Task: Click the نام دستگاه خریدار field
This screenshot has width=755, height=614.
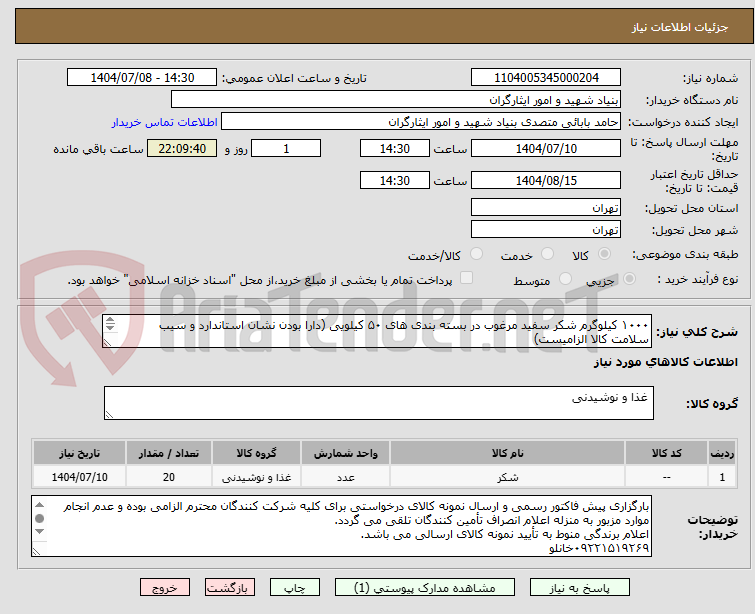Action: pyautogui.click(x=396, y=100)
